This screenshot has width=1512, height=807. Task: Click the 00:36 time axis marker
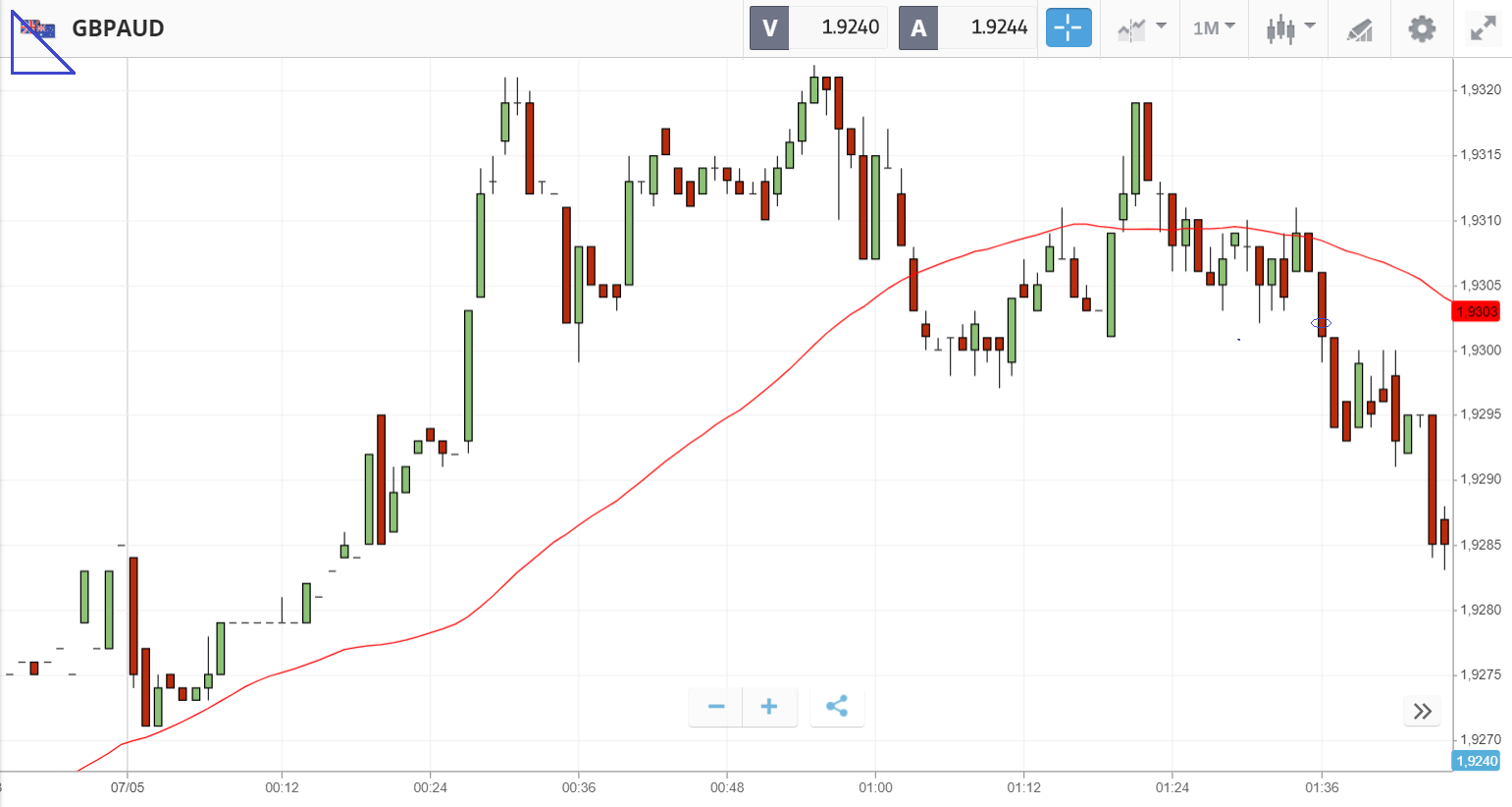pos(579,787)
